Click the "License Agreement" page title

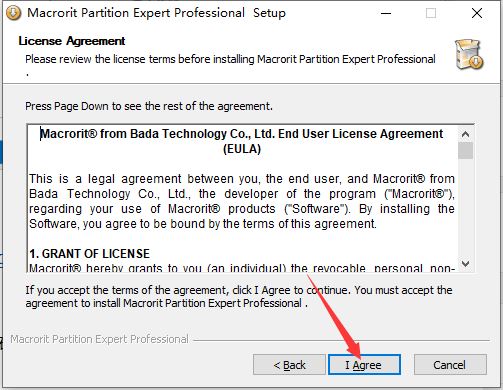point(72,41)
